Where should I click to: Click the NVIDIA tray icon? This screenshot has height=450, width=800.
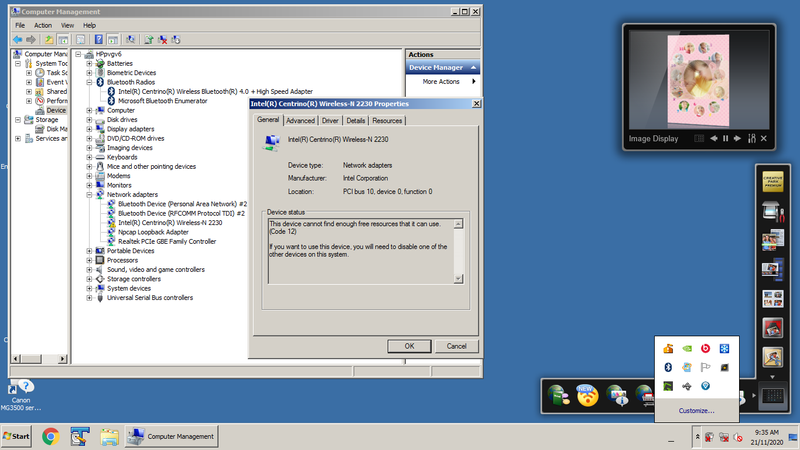tap(686, 349)
